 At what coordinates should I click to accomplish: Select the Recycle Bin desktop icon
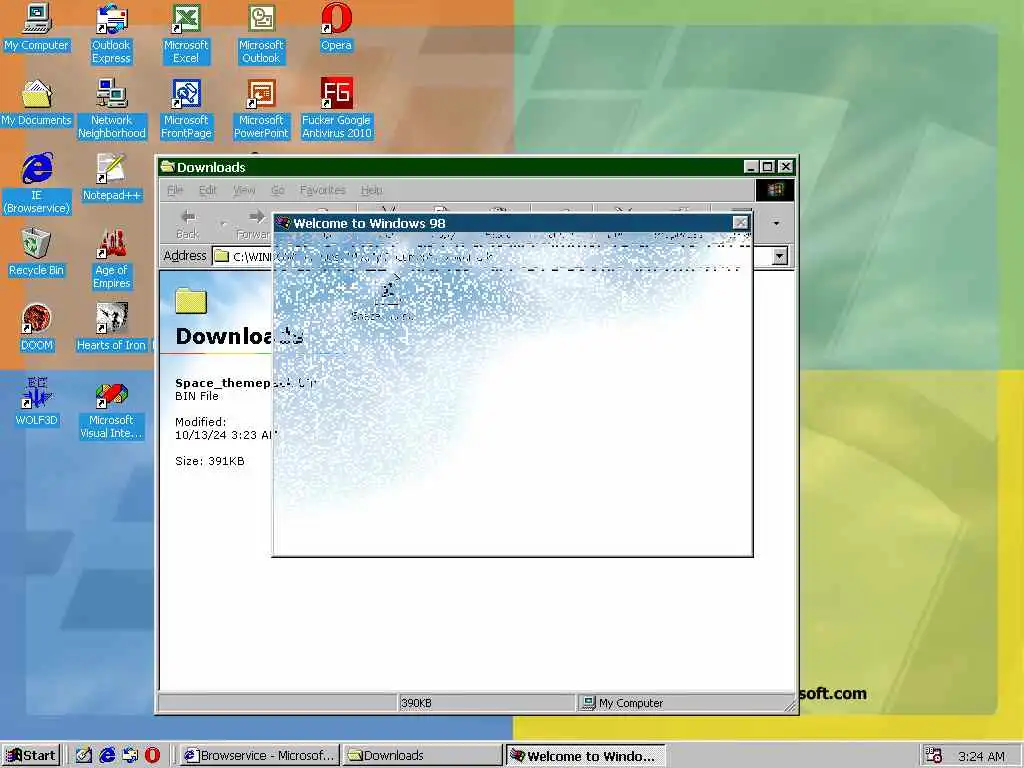[x=37, y=253]
